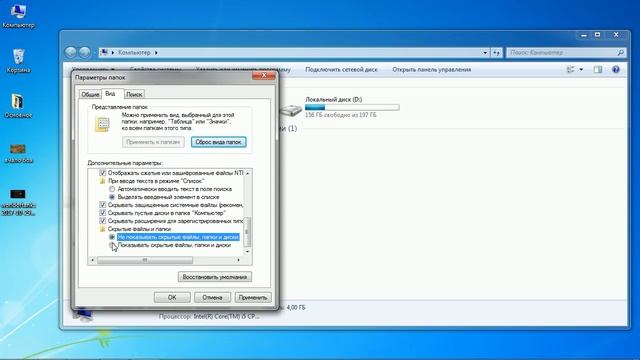Click the Восстановить умолчания button
Viewport: 640px width, 360px height.
pos(215,277)
